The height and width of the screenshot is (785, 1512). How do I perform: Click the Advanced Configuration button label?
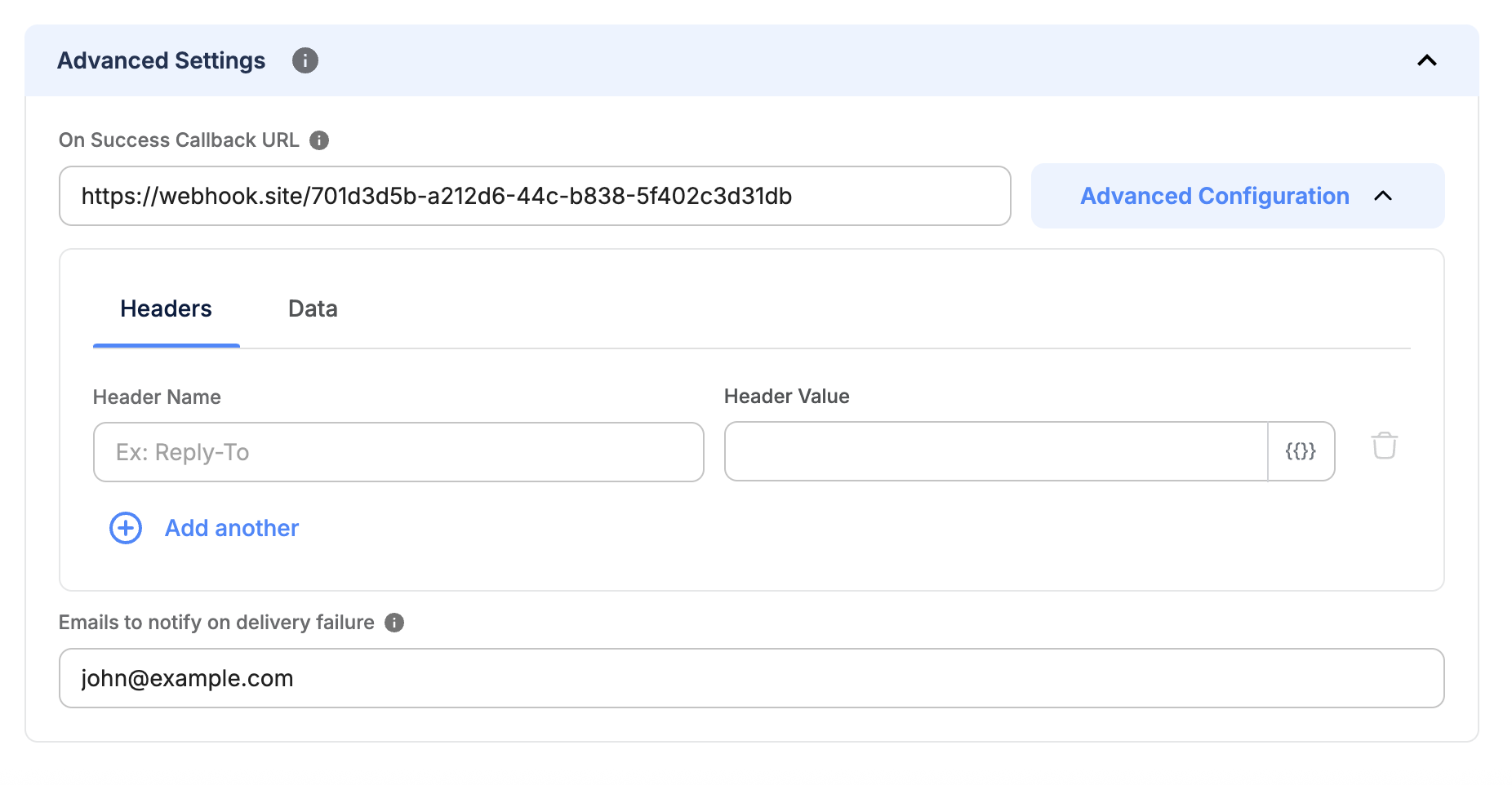(1214, 196)
